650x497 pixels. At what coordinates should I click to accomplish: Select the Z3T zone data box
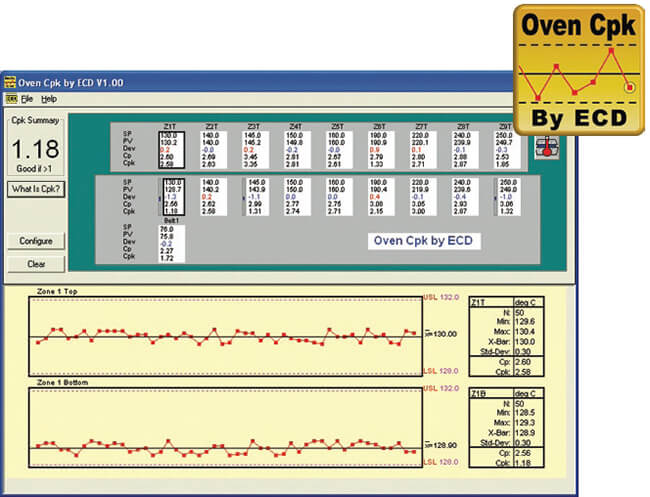[x=255, y=150]
